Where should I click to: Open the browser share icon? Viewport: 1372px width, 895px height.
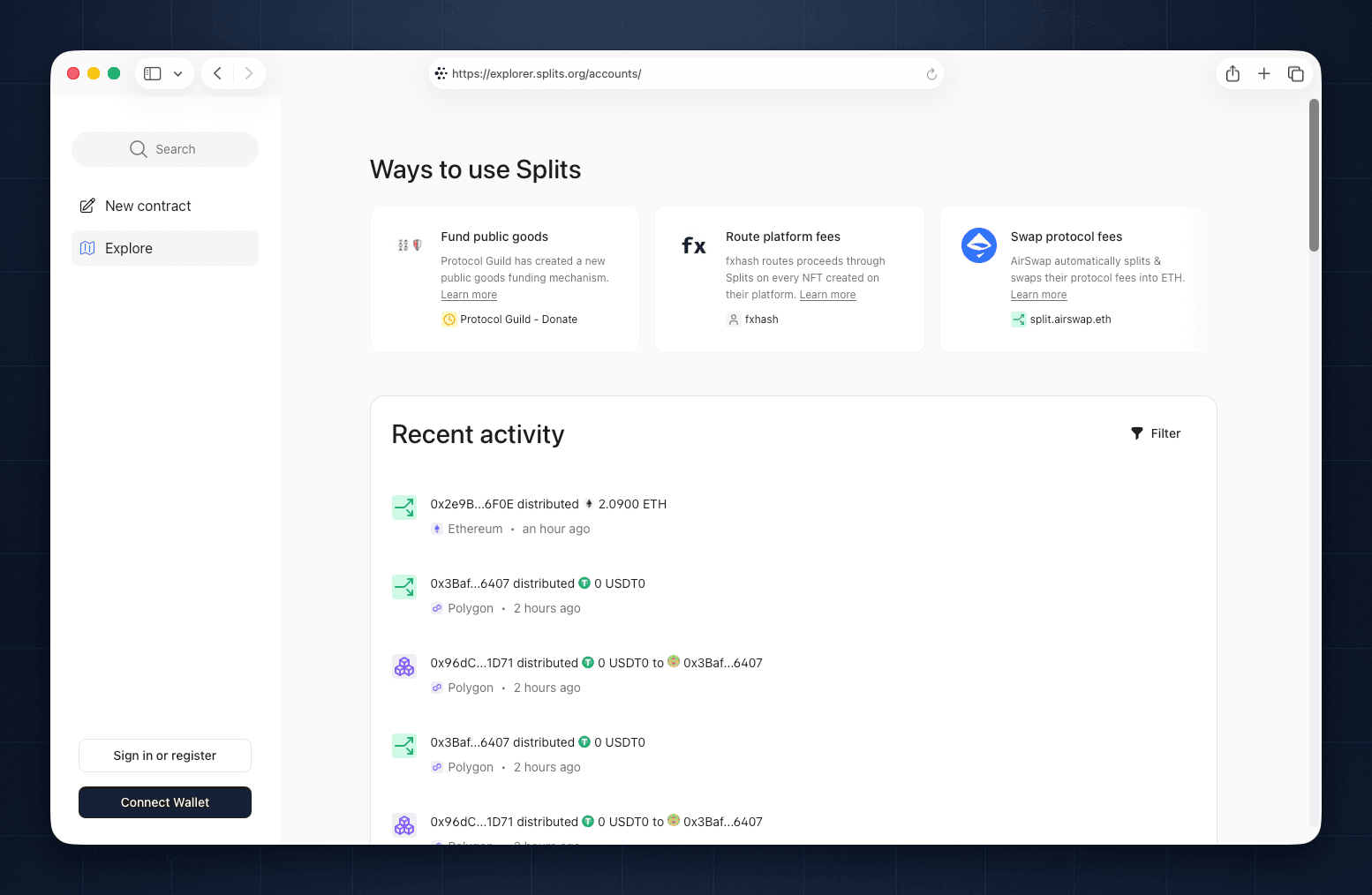1233,73
